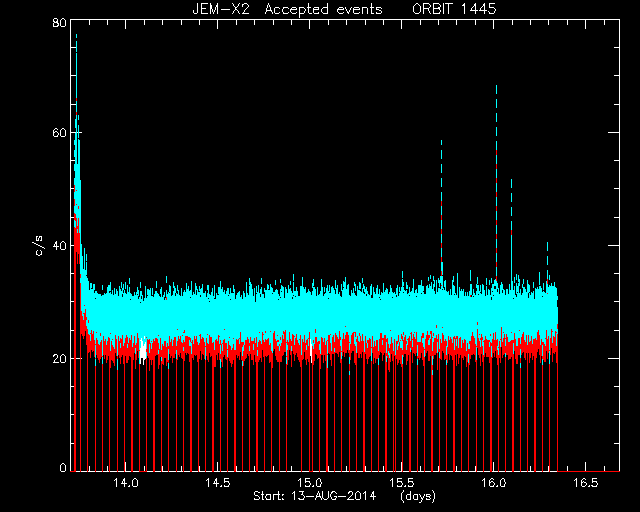Select the 20 y-axis tick label
The height and width of the screenshot is (512, 640).
tap(60, 358)
